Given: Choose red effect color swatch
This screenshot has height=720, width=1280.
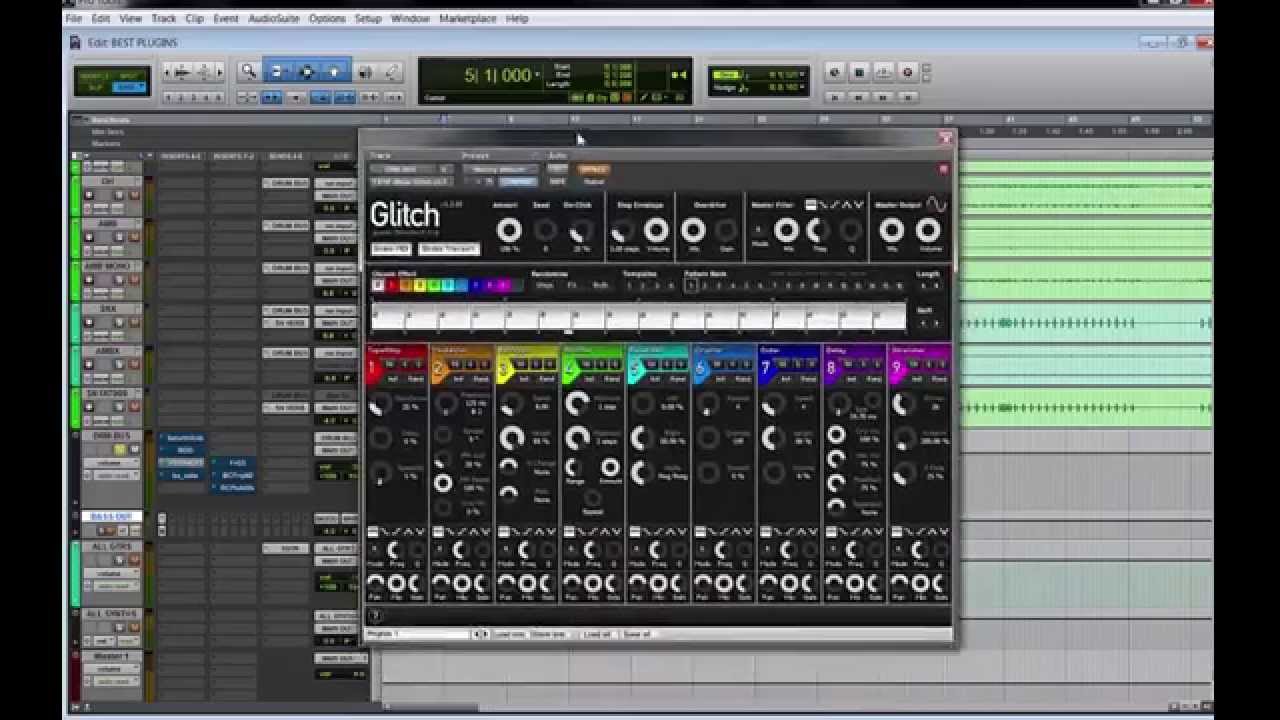Looking at the screenshot, I should [x=392, y=285].
